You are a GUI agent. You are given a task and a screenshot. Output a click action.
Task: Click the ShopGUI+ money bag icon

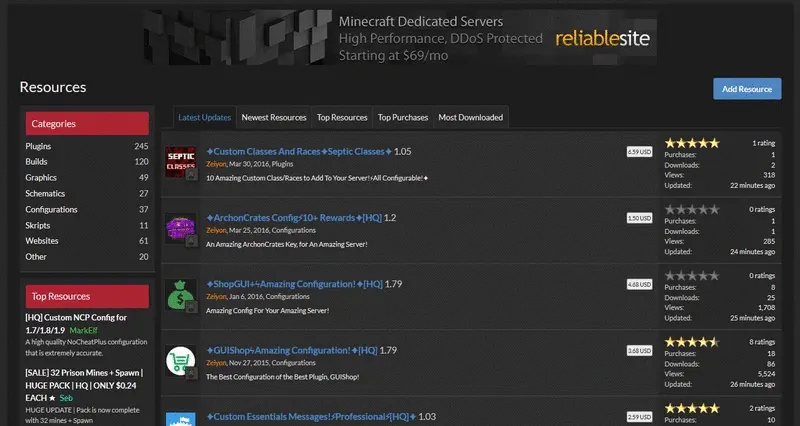point(181,294)
